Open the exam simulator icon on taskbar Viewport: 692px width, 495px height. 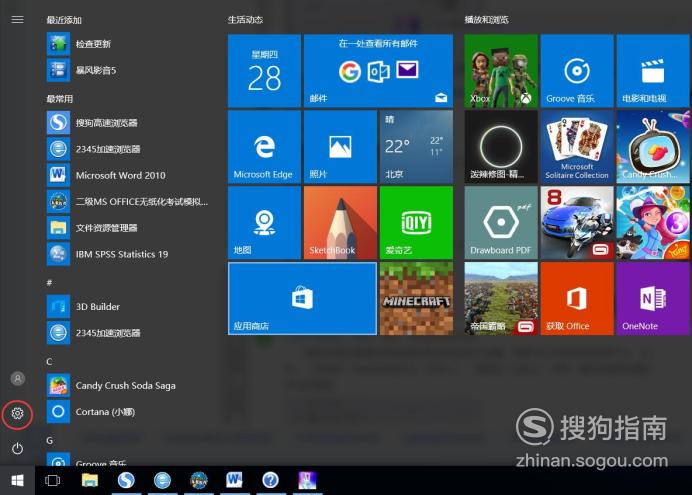(199, 480)
